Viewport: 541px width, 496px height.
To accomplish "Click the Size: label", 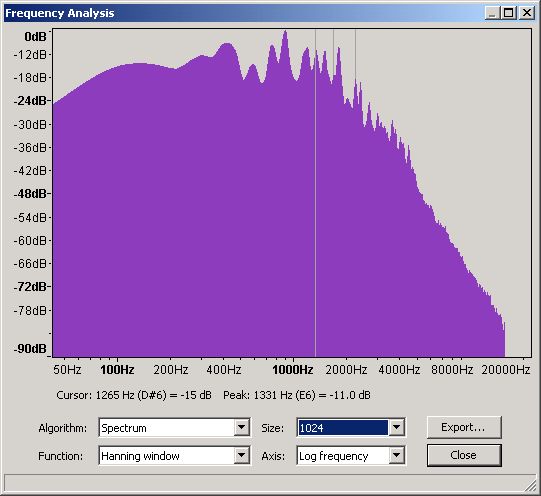I will point(273,428).
